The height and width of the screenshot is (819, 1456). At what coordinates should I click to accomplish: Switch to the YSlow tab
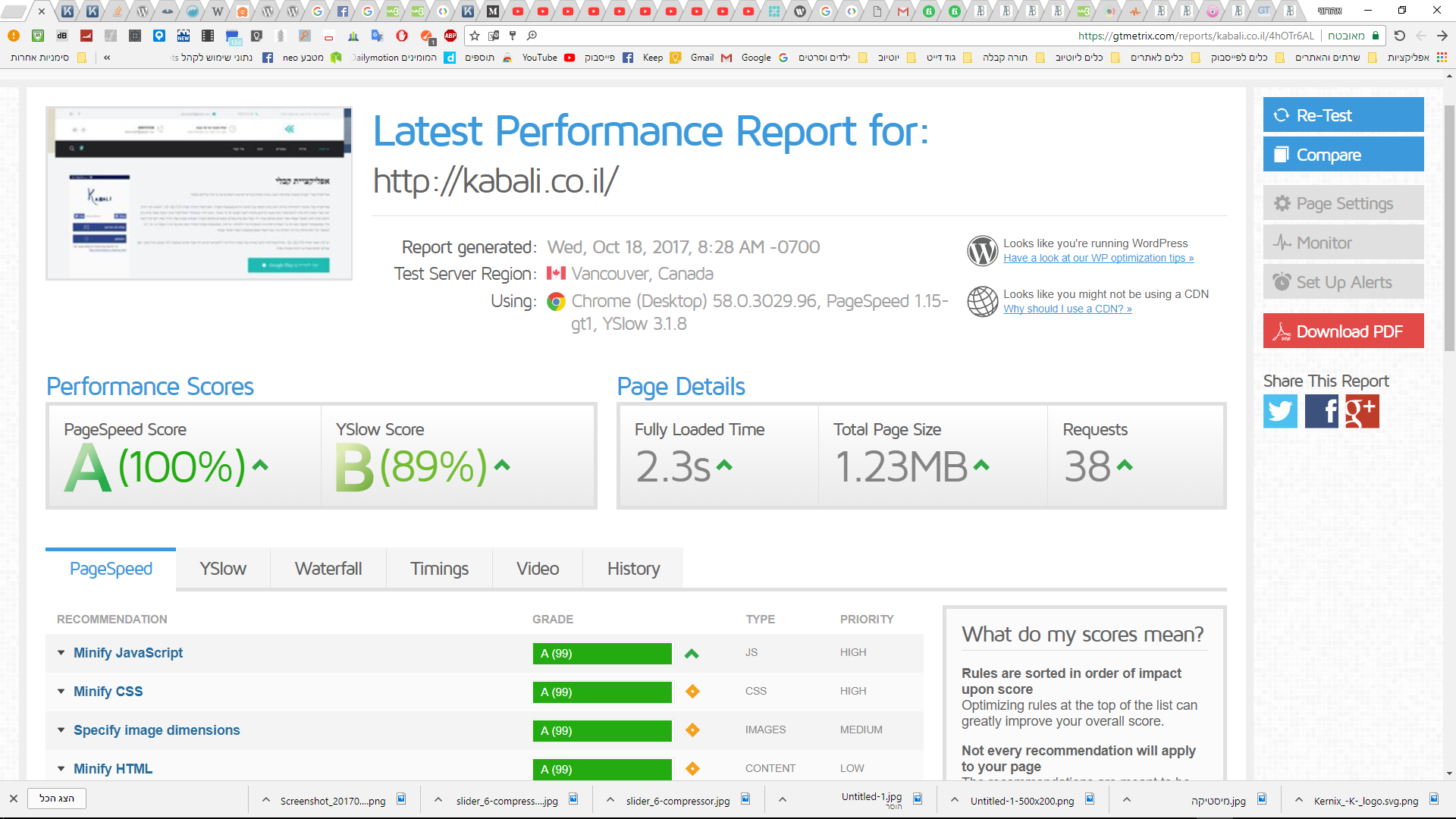pos(223,569)
